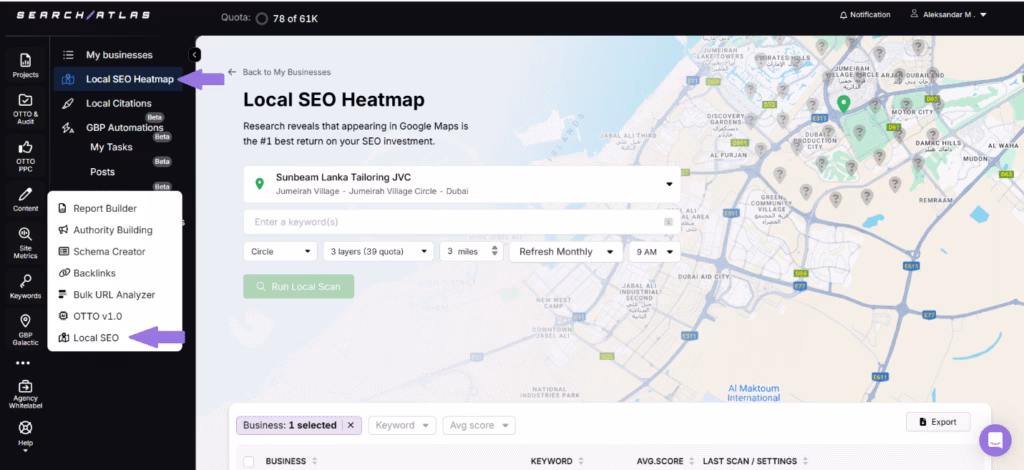The height and width of the screenshot is (470, 1024).
Task: Choose Report Builder from the popup menu
Action: coord(105,209)
